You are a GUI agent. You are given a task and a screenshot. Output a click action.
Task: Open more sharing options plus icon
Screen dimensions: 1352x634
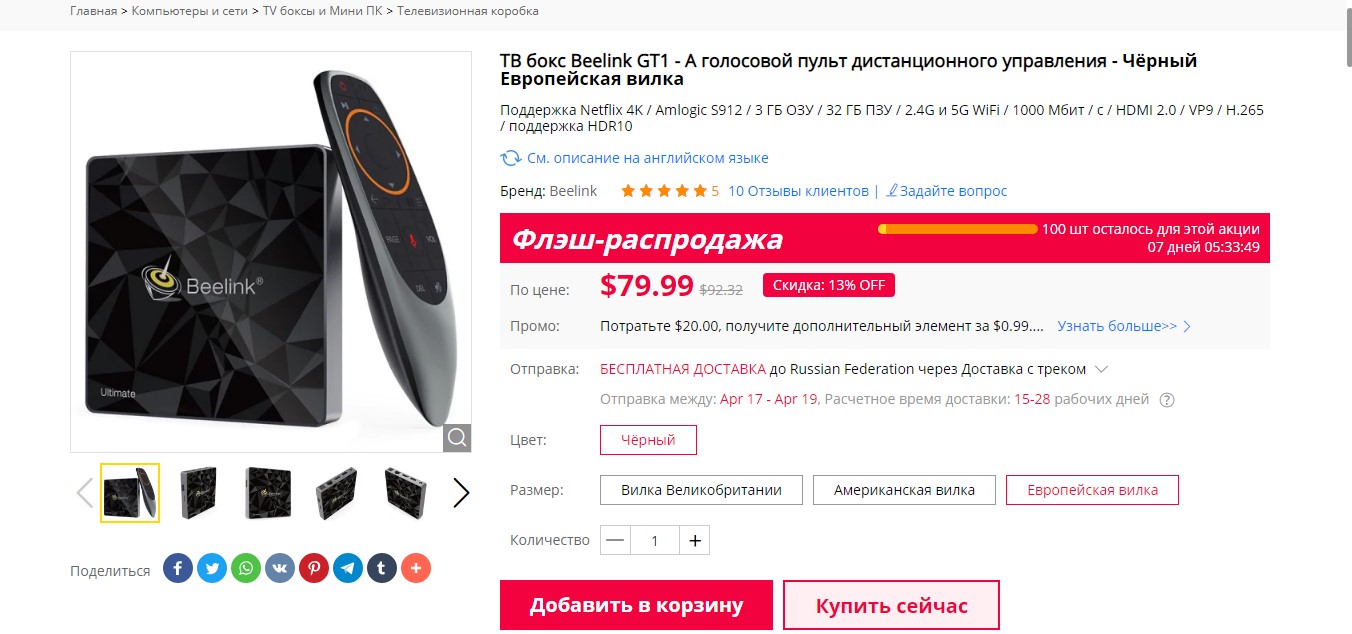click(415, 569)
